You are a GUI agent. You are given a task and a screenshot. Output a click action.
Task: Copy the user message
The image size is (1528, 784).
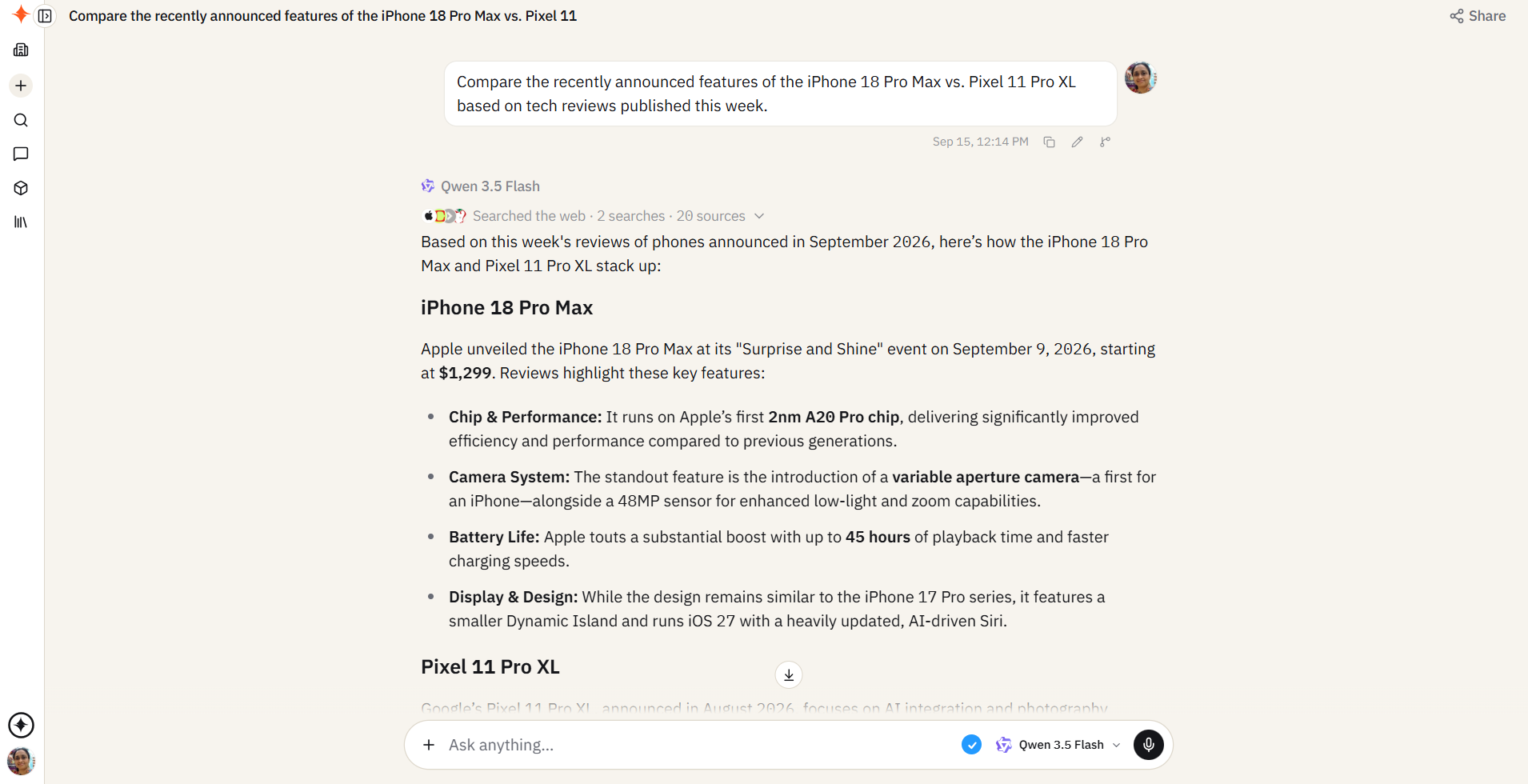[1049, 142]
